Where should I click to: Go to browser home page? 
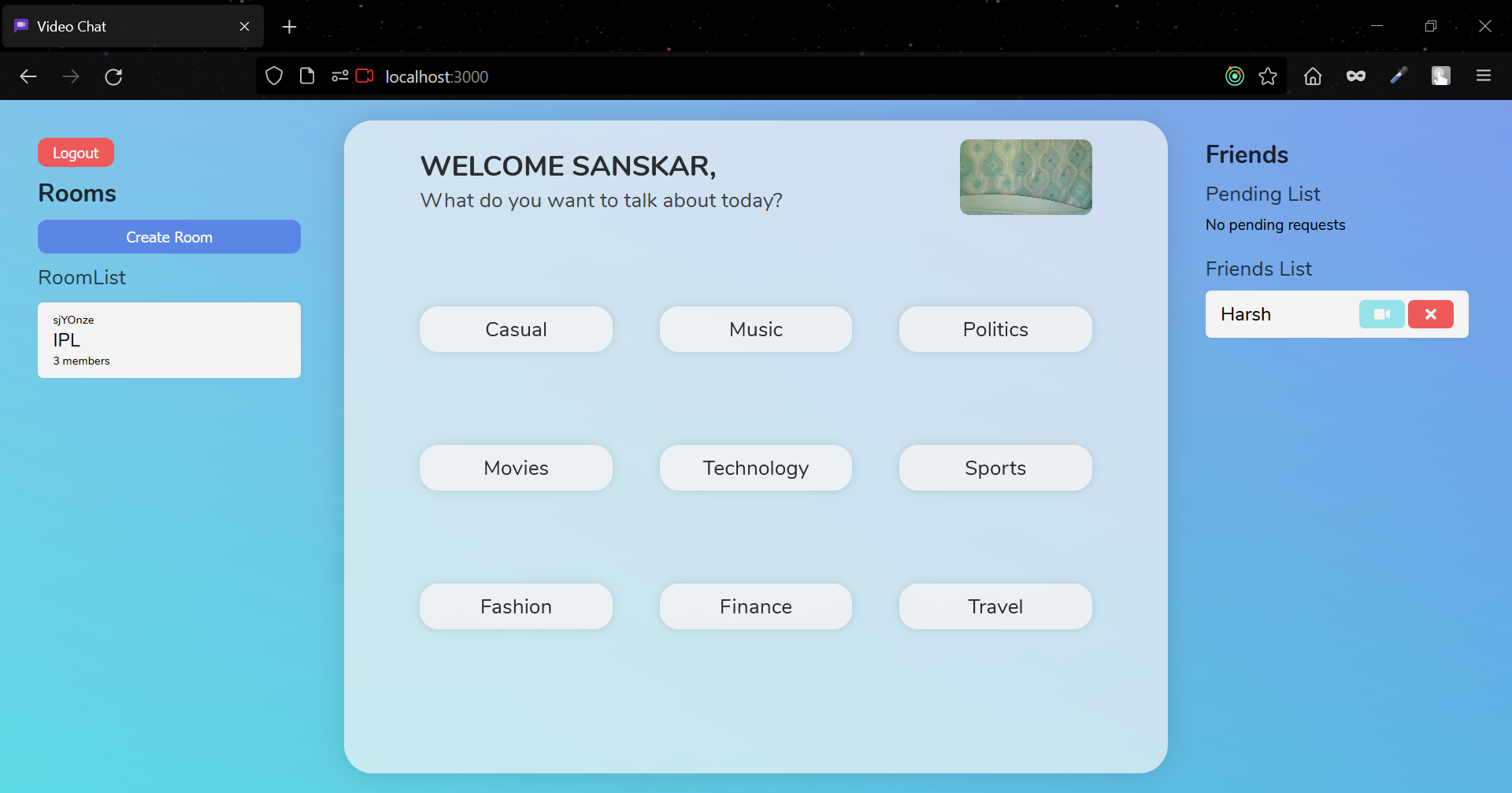(1313, 76)
